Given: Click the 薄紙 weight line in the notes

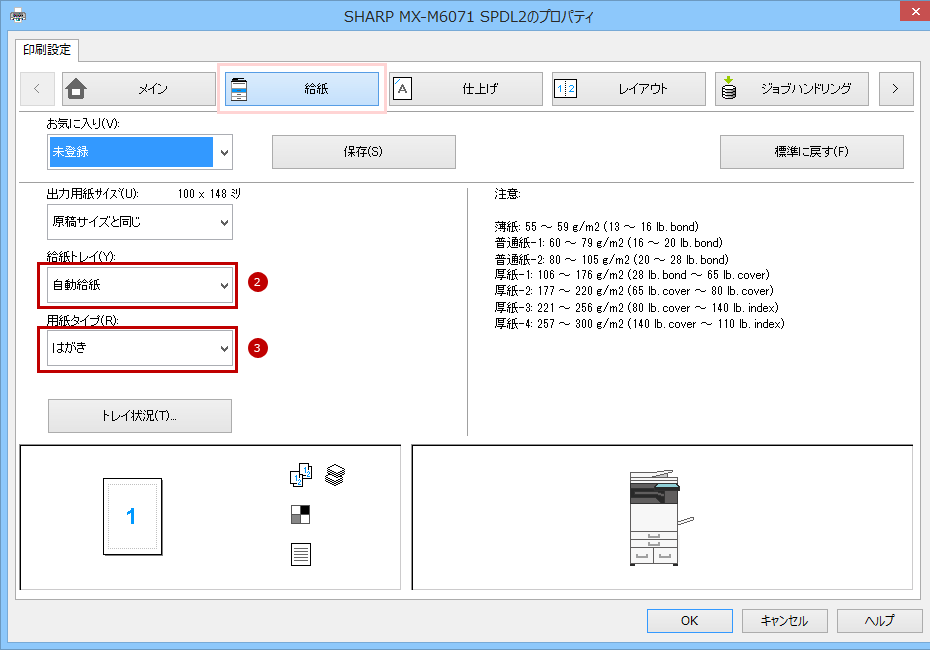Looking at the screenshot, I should [x=597, y=227].
